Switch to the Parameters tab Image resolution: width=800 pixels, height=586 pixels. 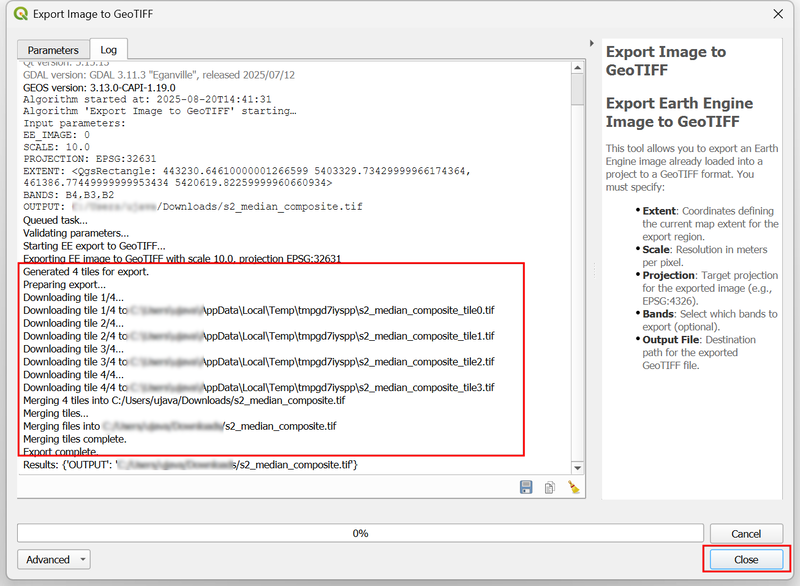(53, 50)
